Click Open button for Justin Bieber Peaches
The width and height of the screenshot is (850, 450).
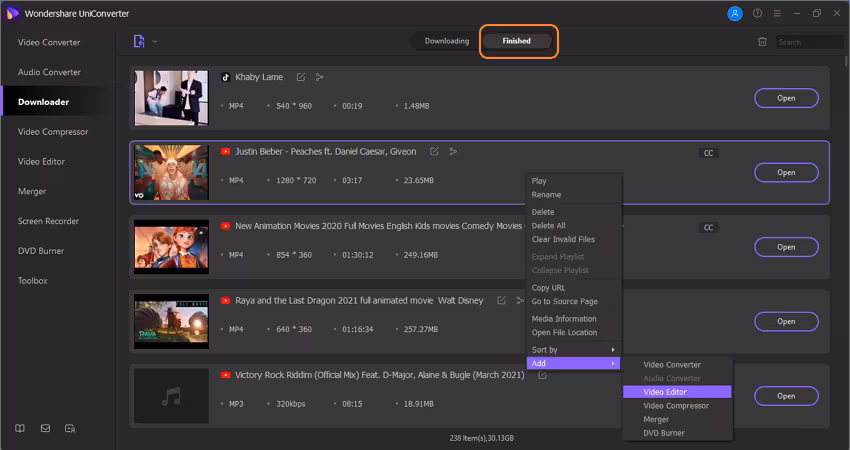coord(786,172)
